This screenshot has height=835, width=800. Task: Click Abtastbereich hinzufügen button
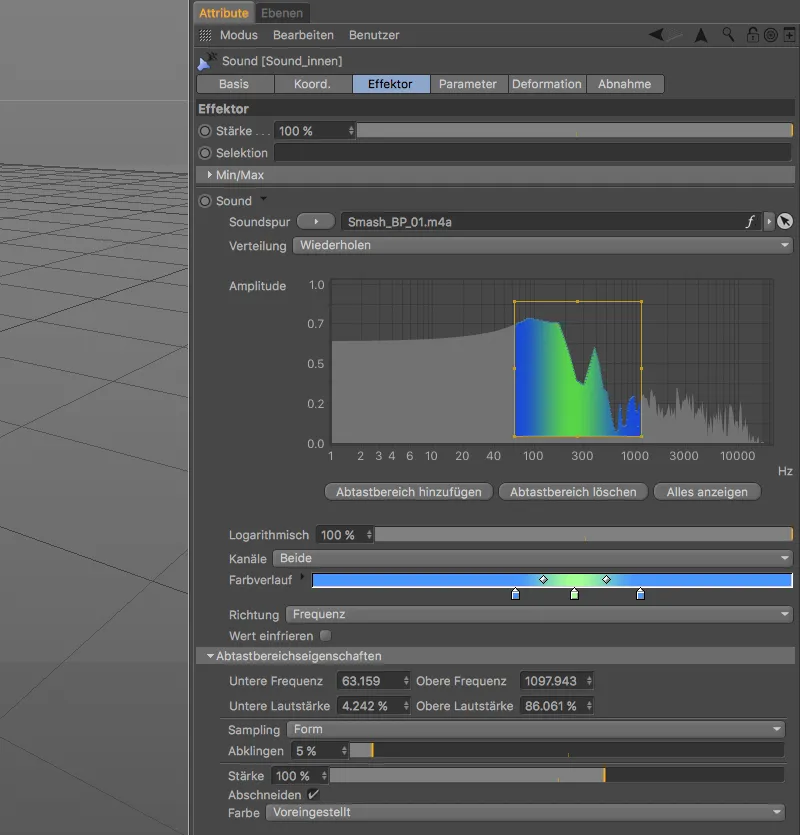click(409, 492)
